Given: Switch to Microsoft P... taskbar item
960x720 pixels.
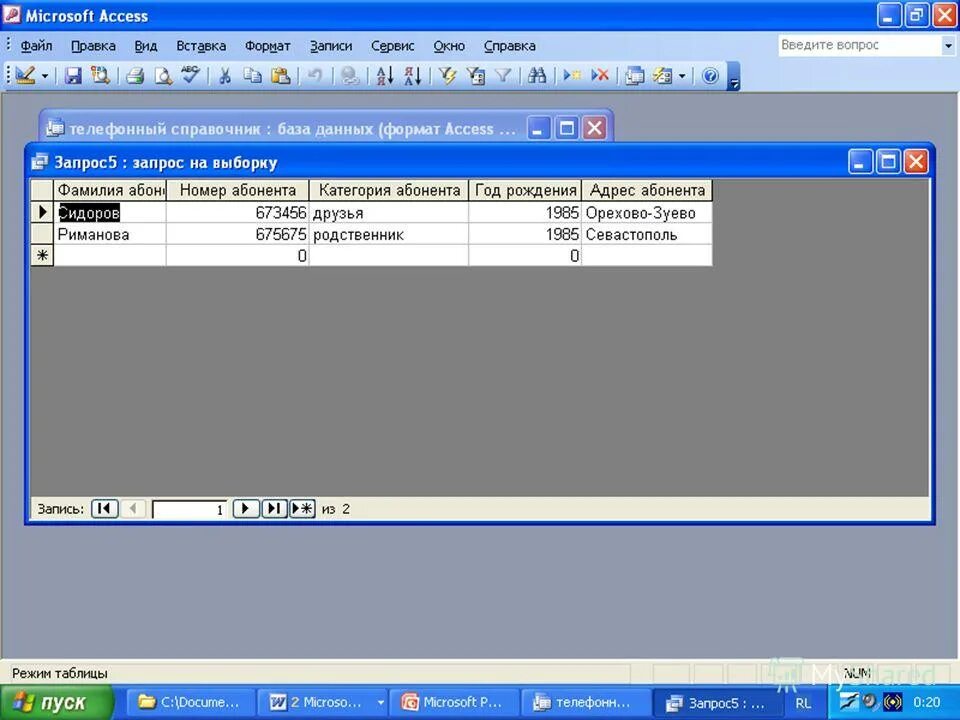Looking at the screenshot, I should (x=455, y=702).
